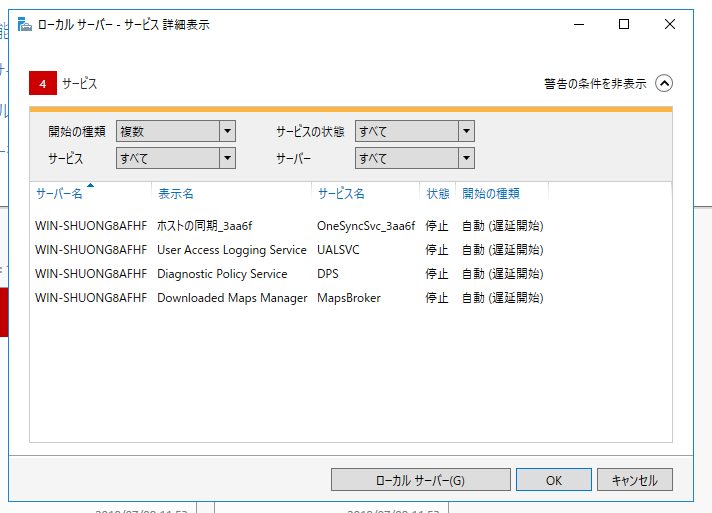Click the MapsBroker service name cell

(349, 298)
